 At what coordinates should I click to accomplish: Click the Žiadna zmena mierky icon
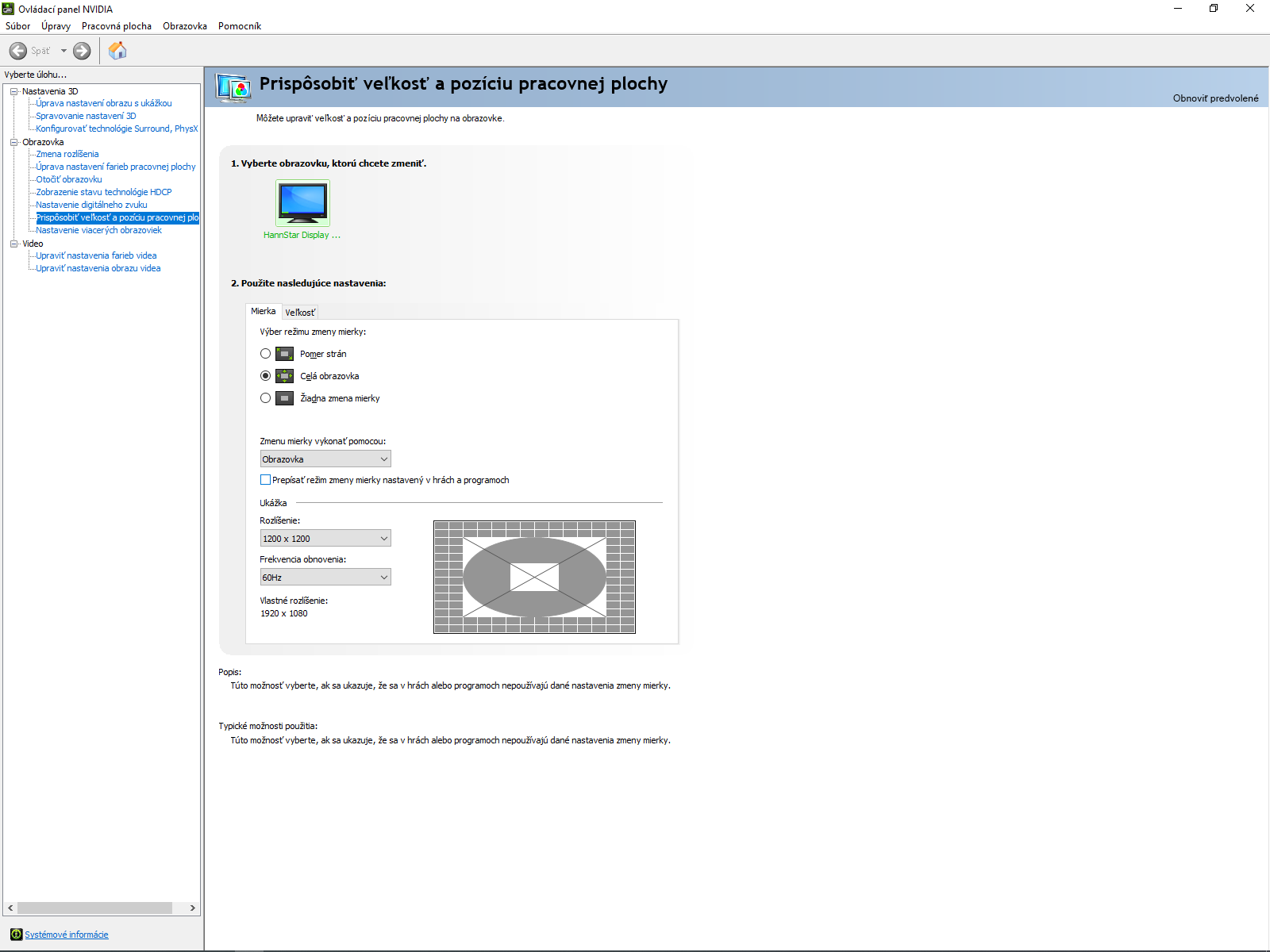(x=284, y=398)
